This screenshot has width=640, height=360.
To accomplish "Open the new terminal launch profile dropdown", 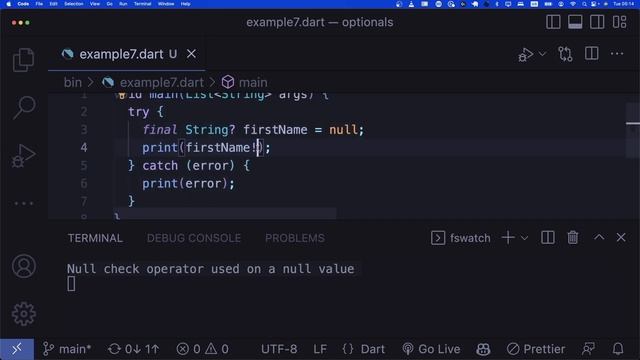I will [524, 238].
